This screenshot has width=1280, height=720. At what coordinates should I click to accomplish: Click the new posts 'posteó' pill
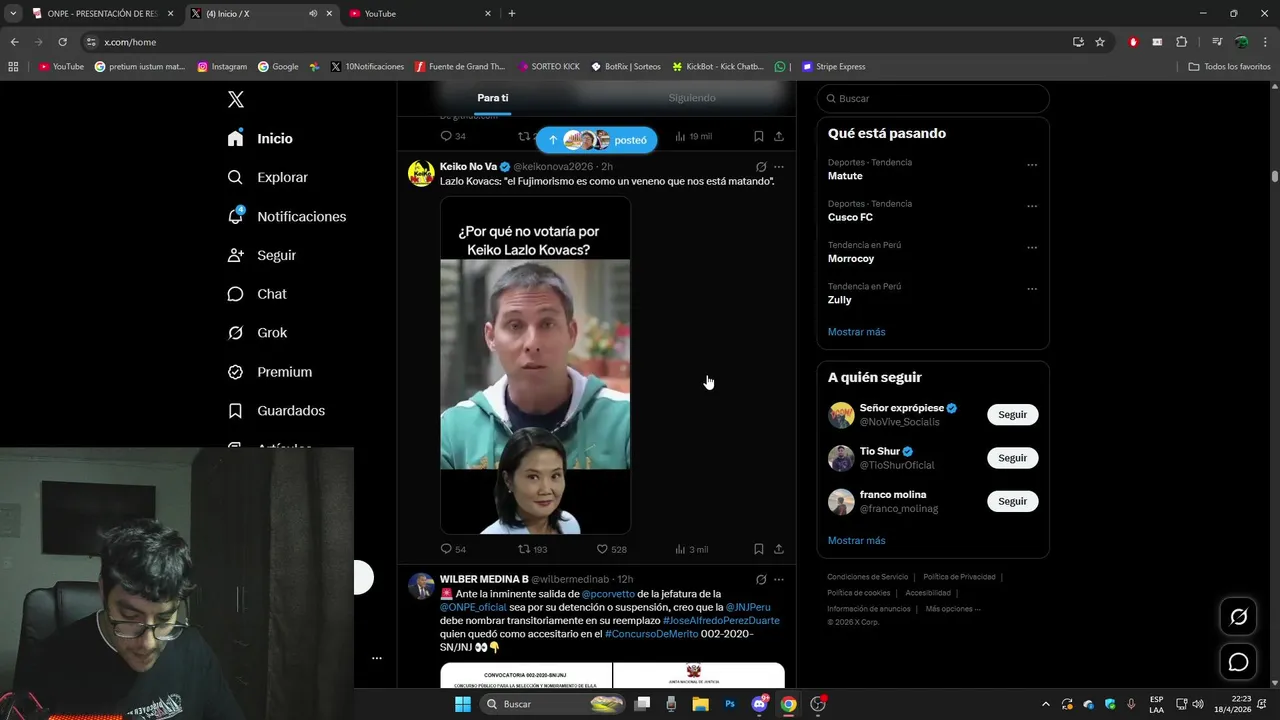tap(597, 140)
